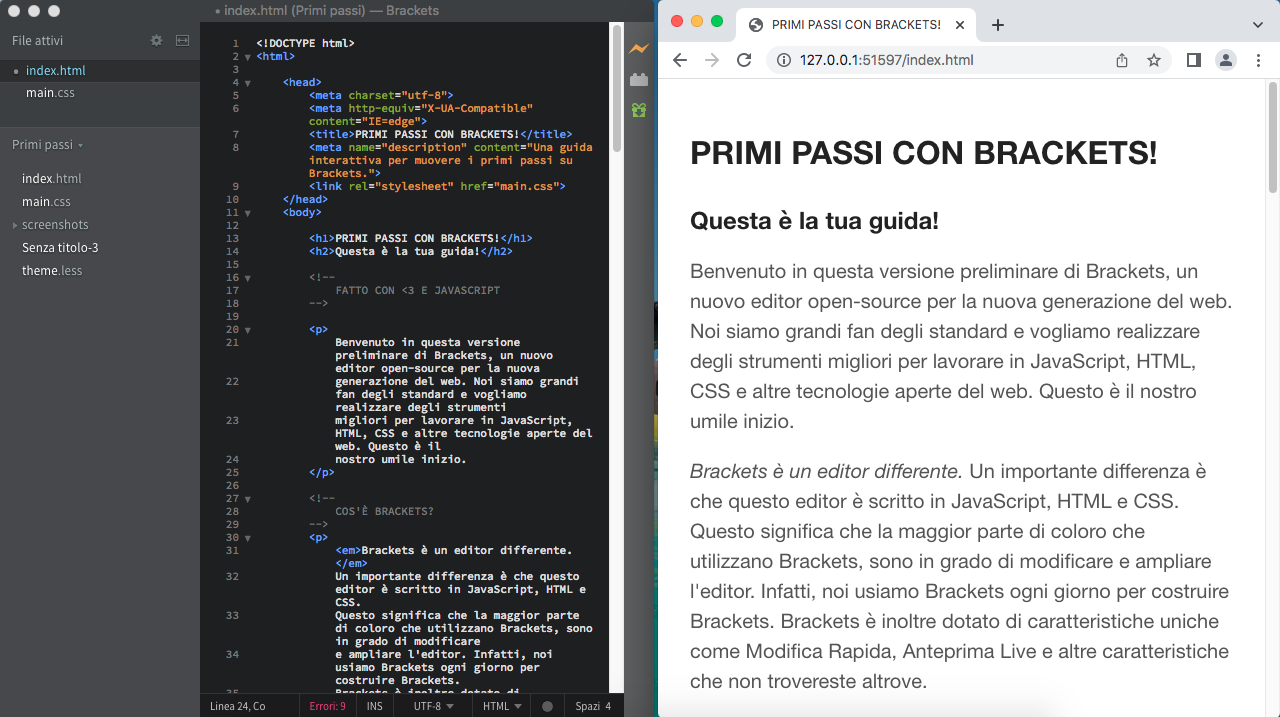Click the Chrome share page icon
This screenshot has height=717, width=1280.
[1122, 60]
